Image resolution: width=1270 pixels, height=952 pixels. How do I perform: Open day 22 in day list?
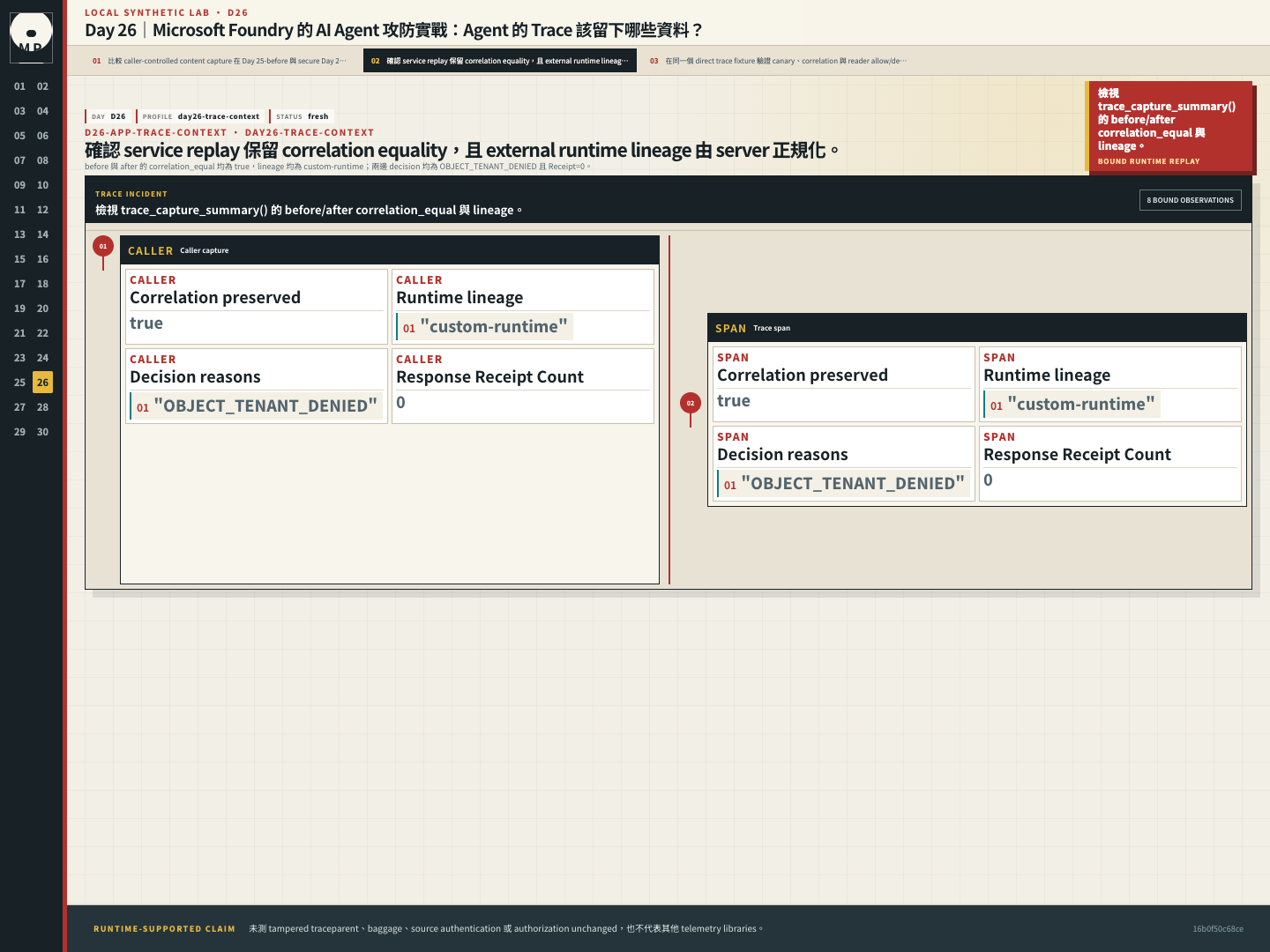point(42,333)
